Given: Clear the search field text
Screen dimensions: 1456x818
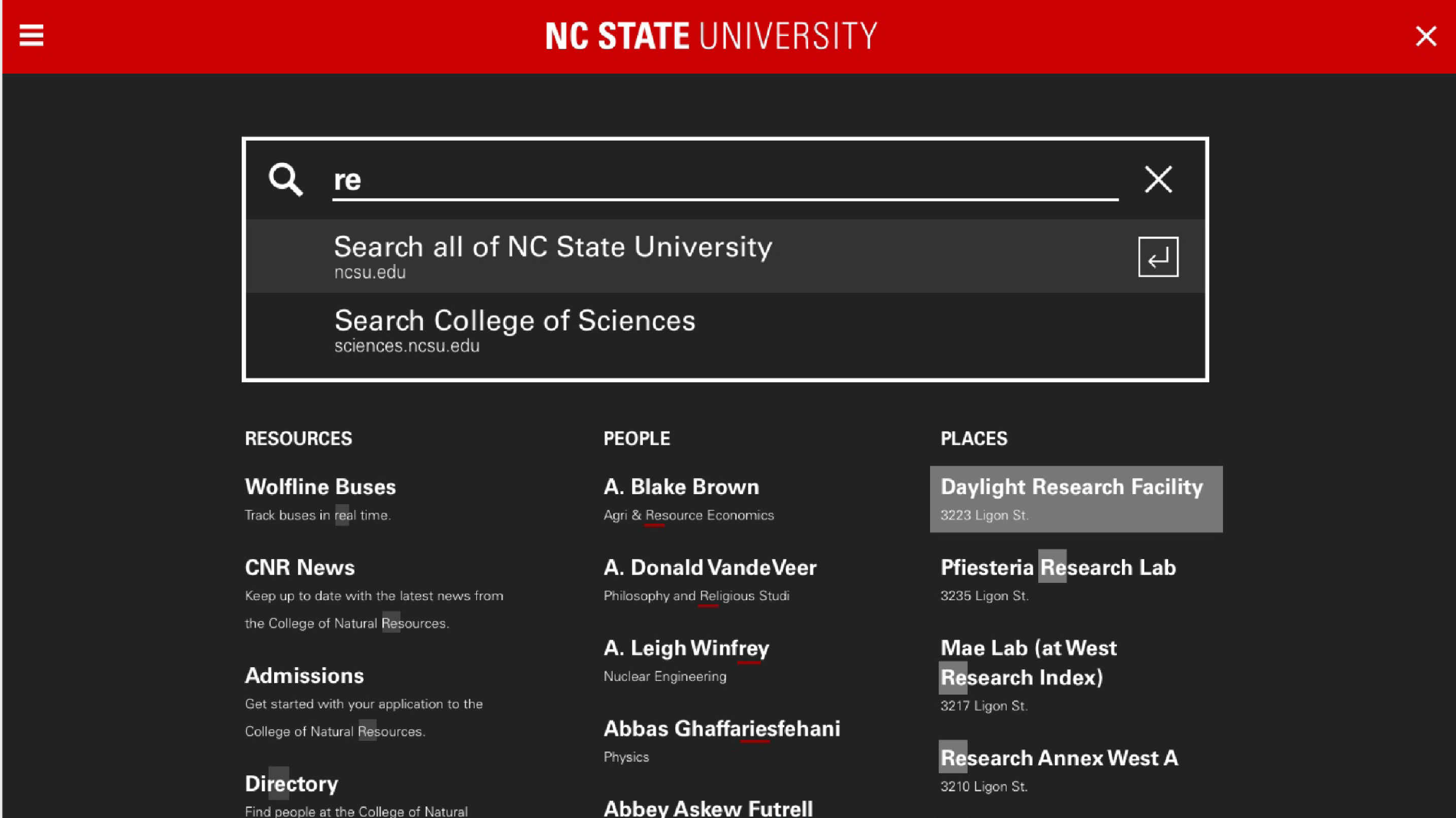Looking at the screenshot, I should click(x=1158, y=180).
